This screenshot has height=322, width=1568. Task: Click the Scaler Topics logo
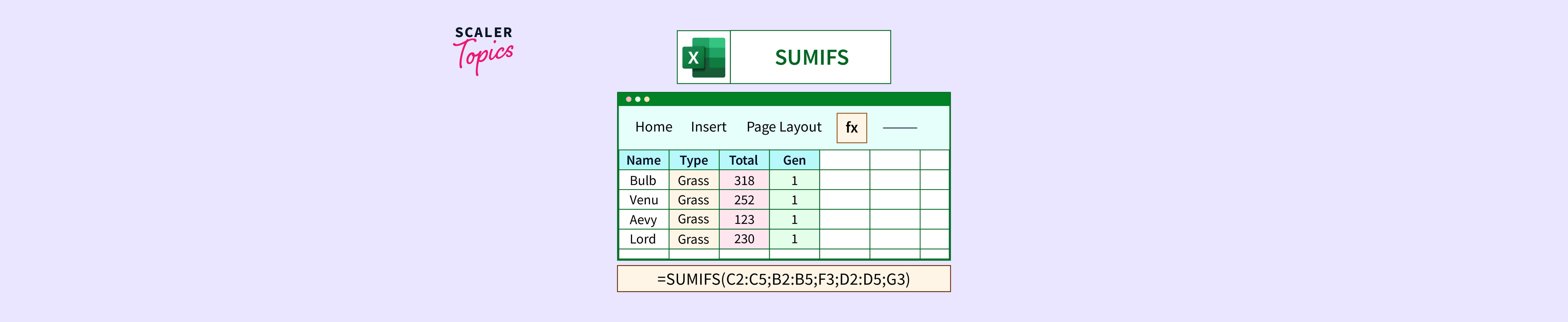pos(483,50)
